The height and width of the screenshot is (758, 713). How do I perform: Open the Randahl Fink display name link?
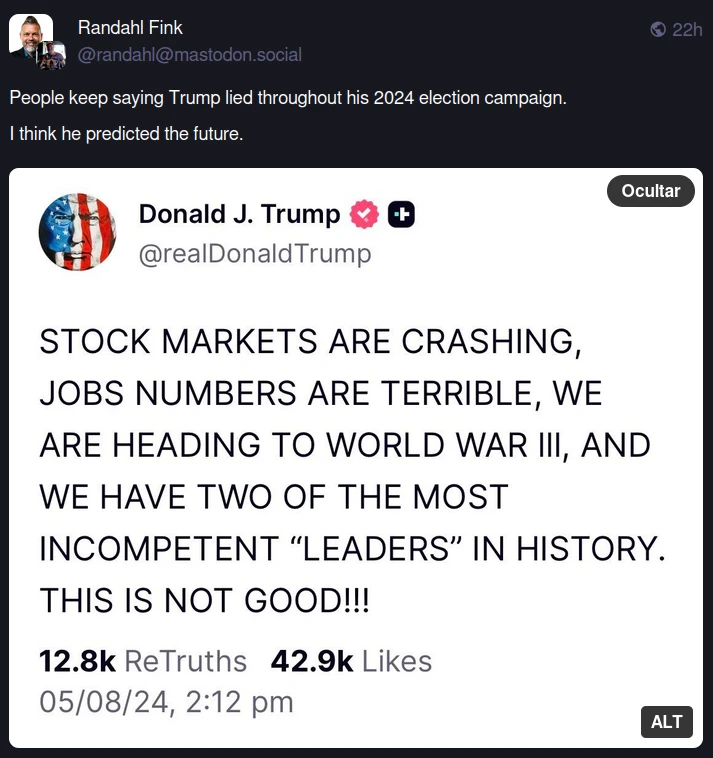click(130, 28)
